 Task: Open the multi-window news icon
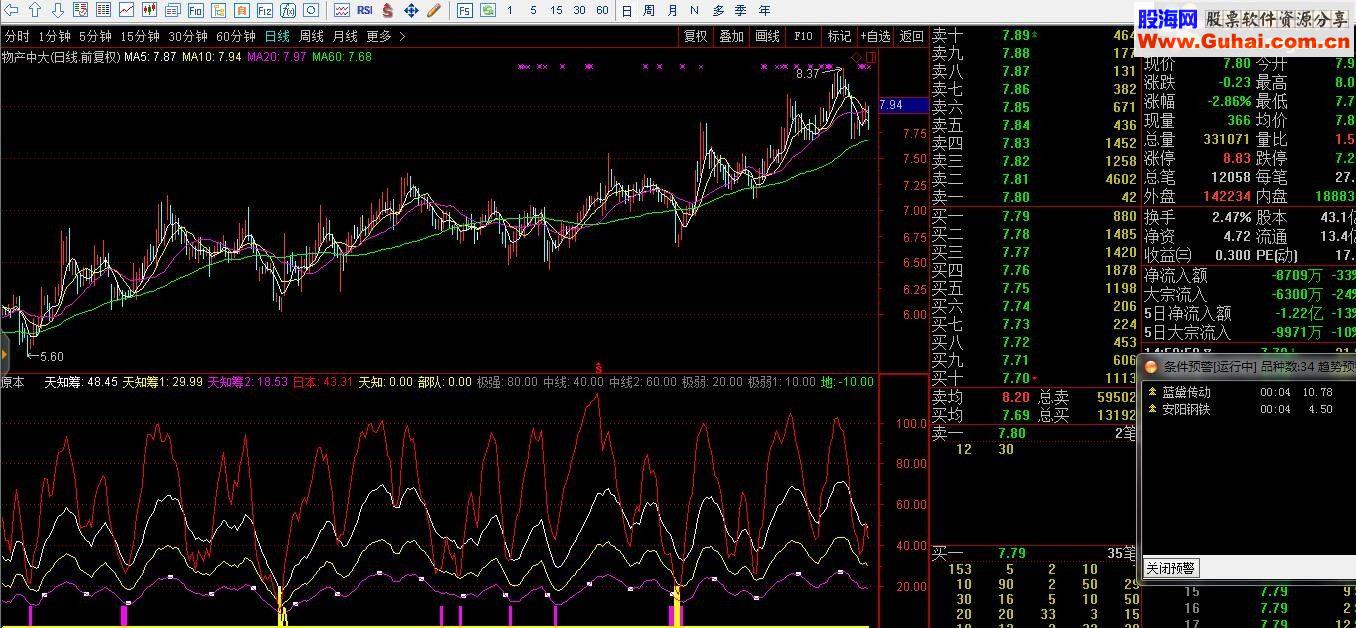(x=172, y=10)
